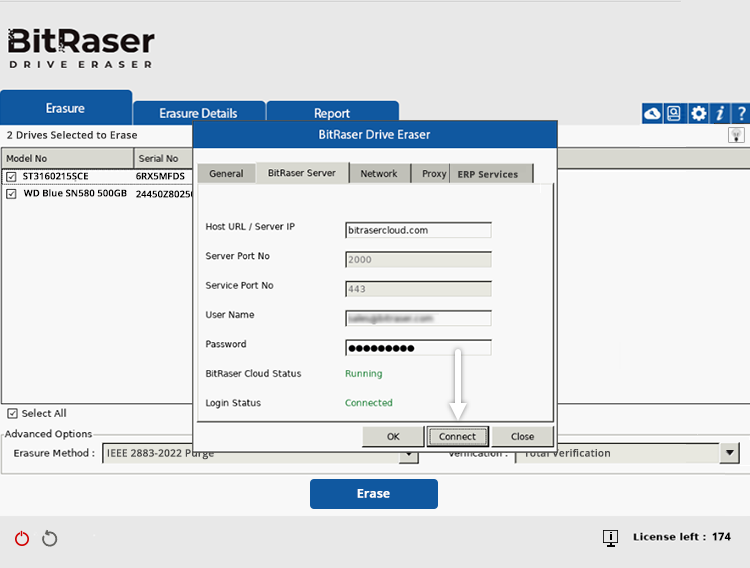
Task: Open settings via the gear icon
Action: coord(698,114)
